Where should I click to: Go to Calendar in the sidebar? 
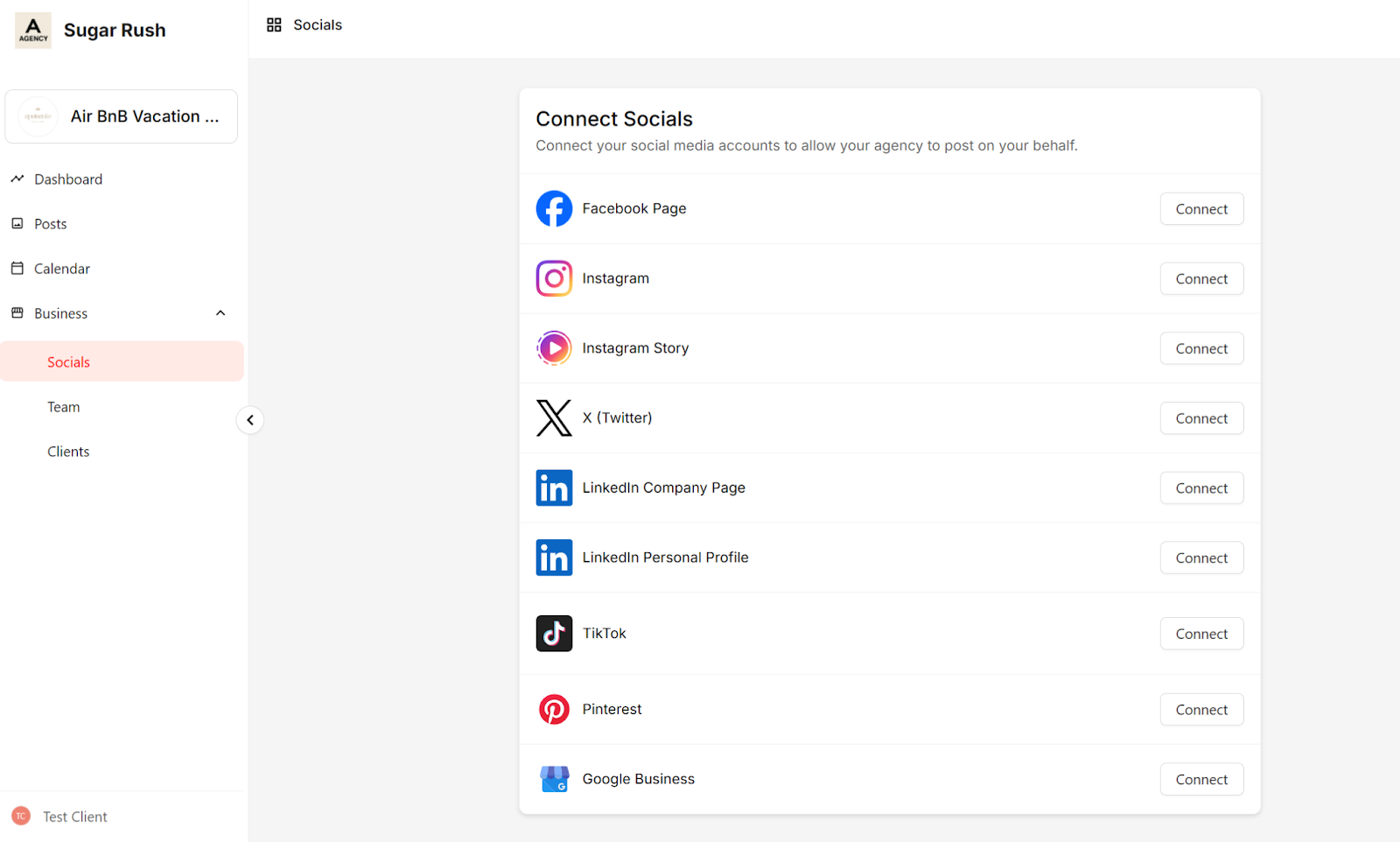pyautogui.click(x=61, y=269)
